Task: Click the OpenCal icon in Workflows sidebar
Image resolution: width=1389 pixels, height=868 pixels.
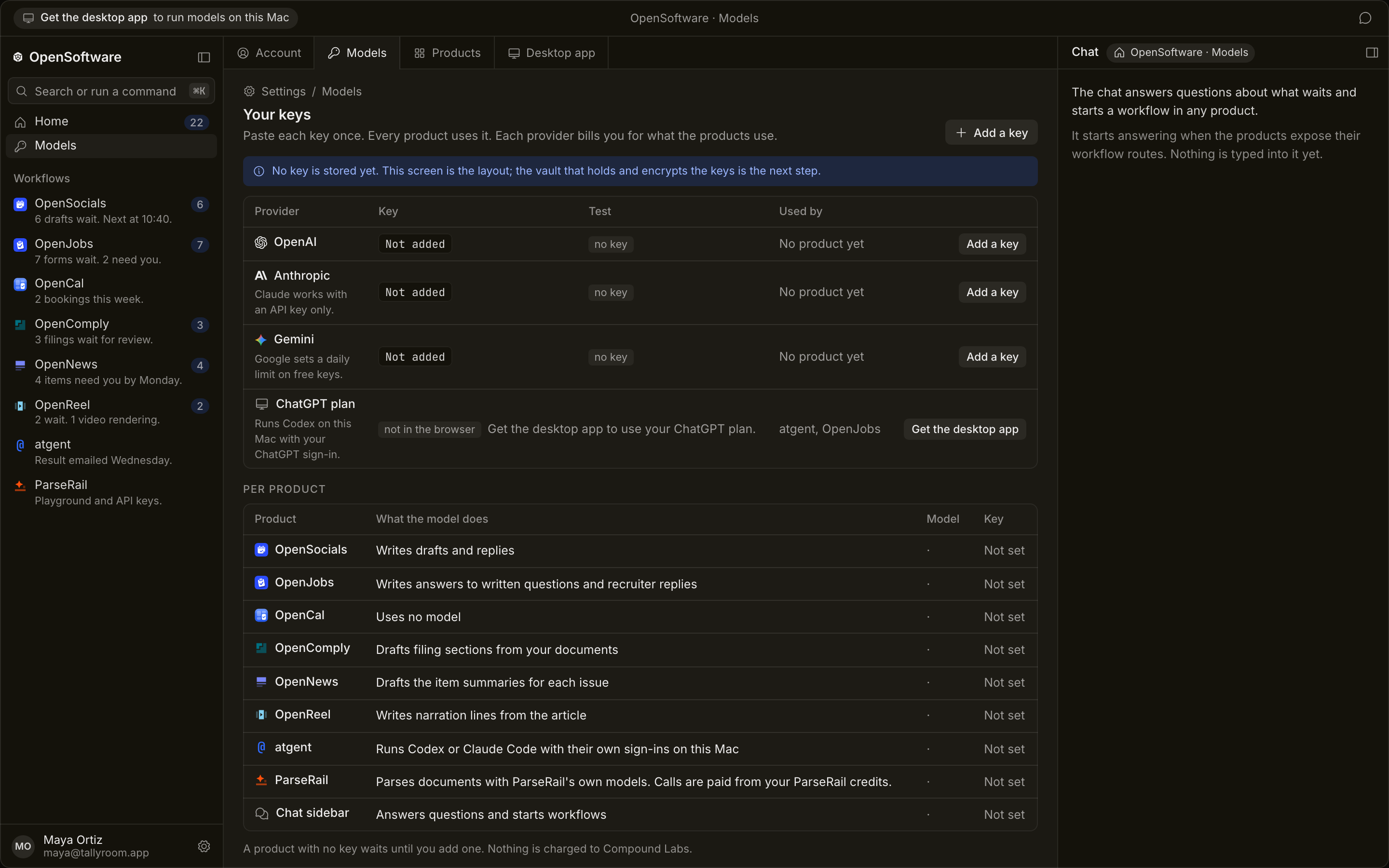Action: [21, 284]
